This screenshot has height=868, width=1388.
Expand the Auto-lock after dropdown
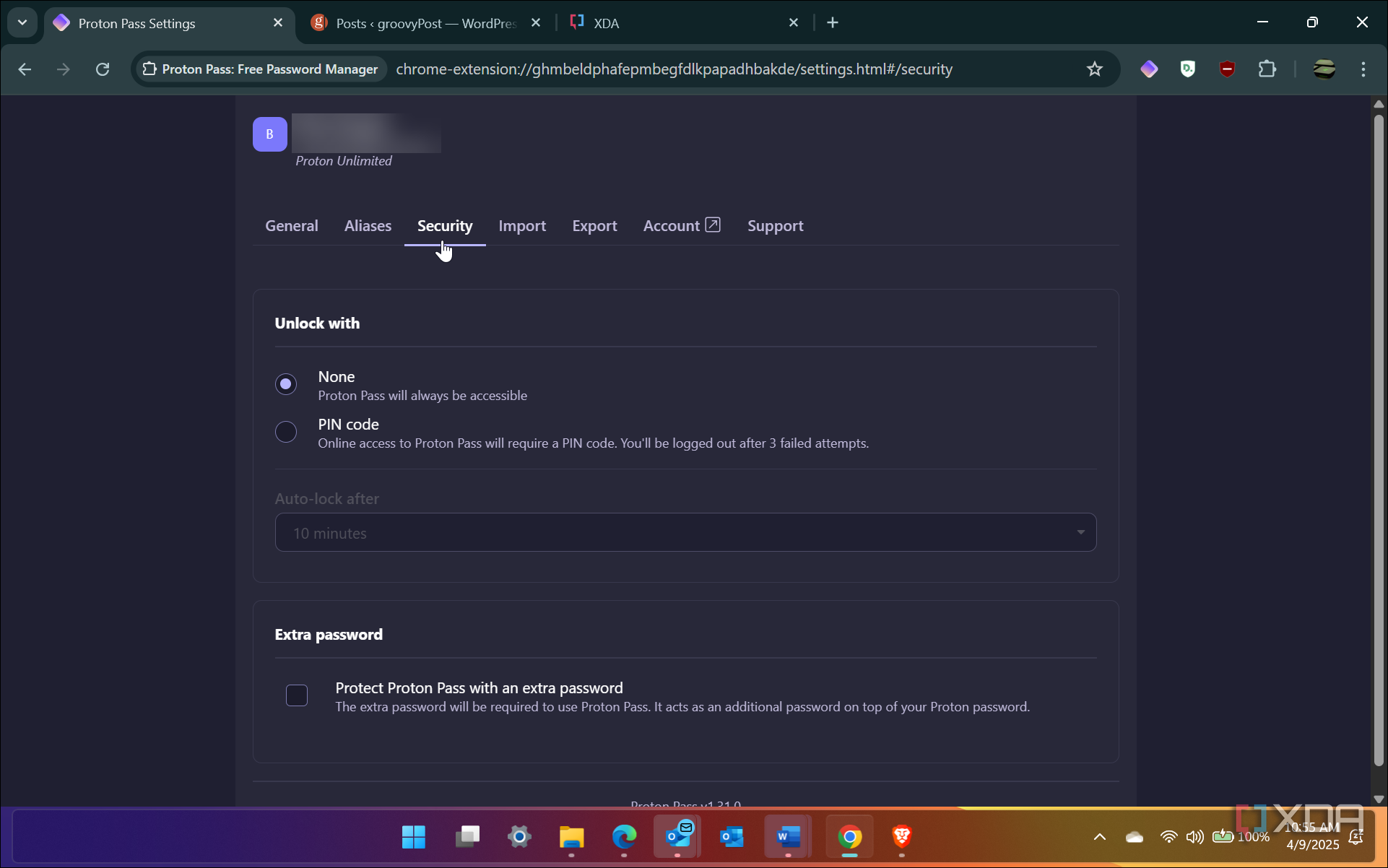[x=685, y=533]
